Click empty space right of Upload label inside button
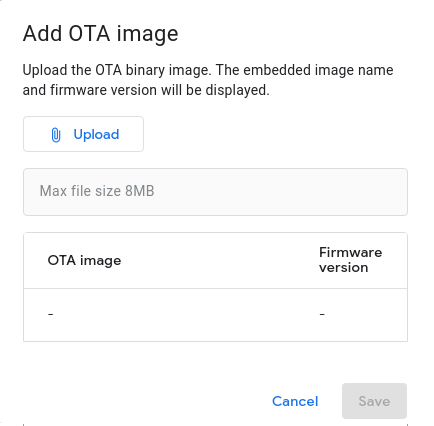434x426 pixels. click(x=131, y=134)
